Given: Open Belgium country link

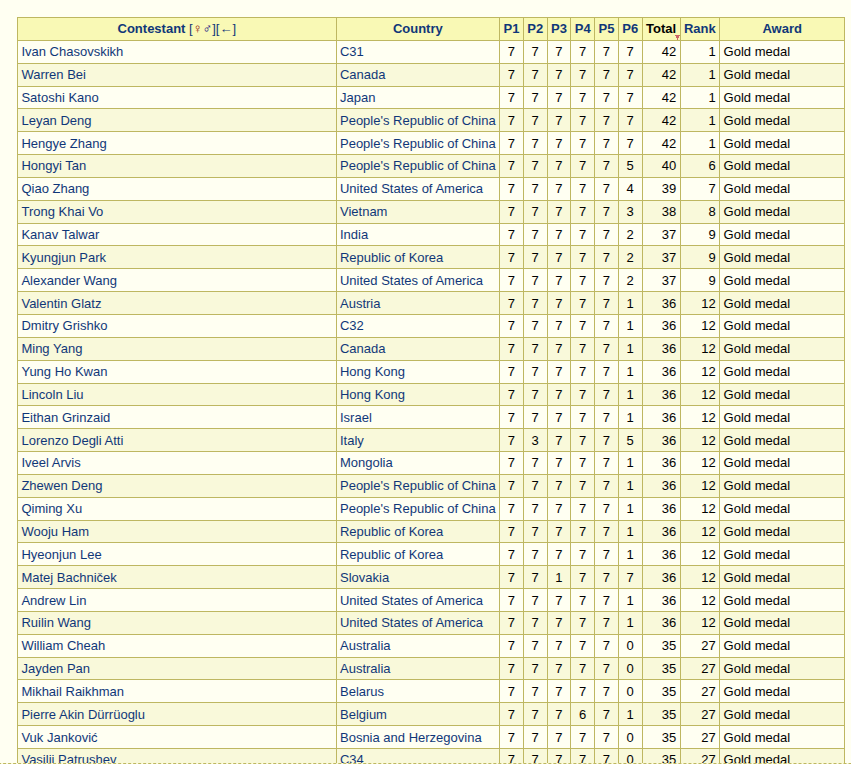Looking at the screenshot, I should point(363,715).
